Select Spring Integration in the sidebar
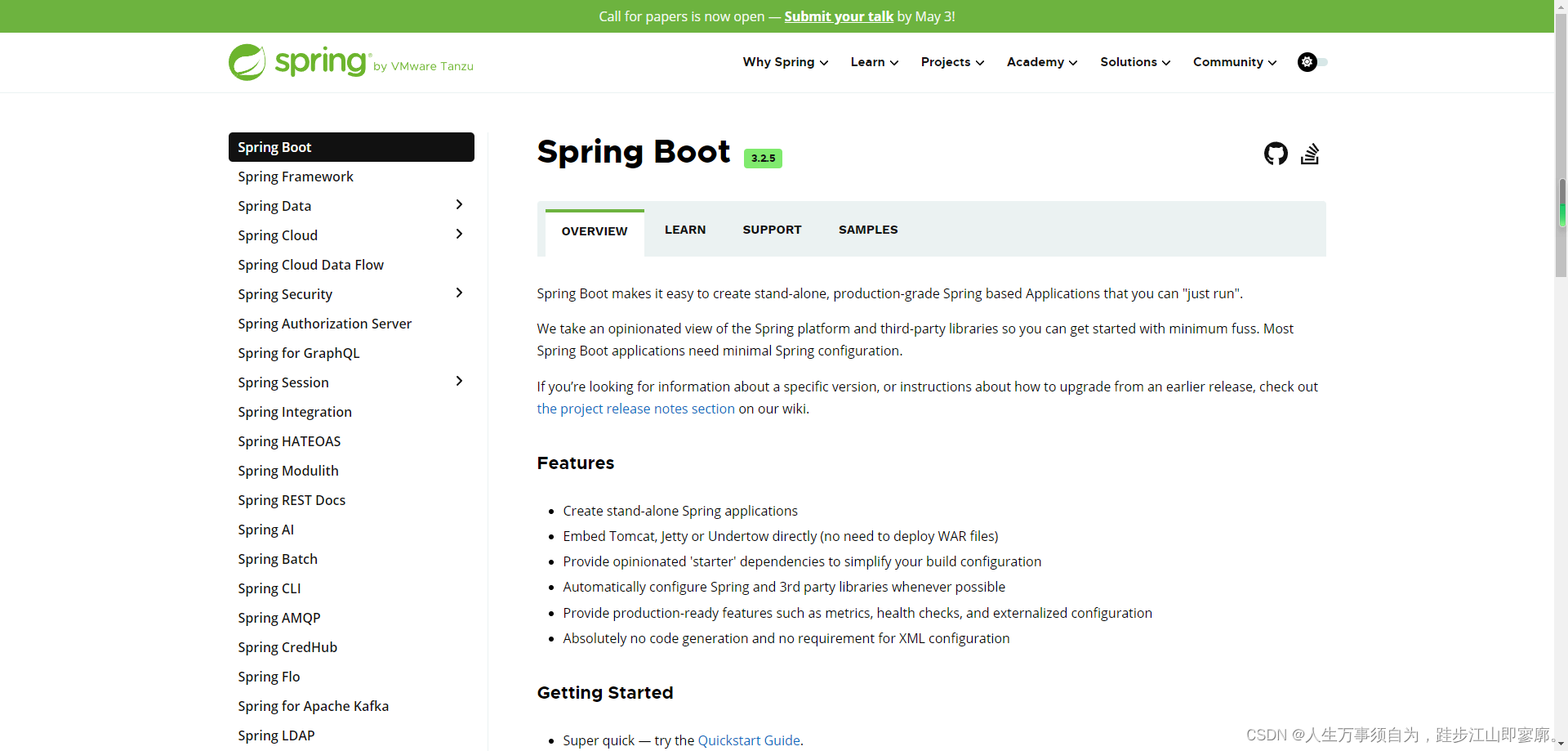This screenshot has width=1568, height=751. [x=295, y=412]
